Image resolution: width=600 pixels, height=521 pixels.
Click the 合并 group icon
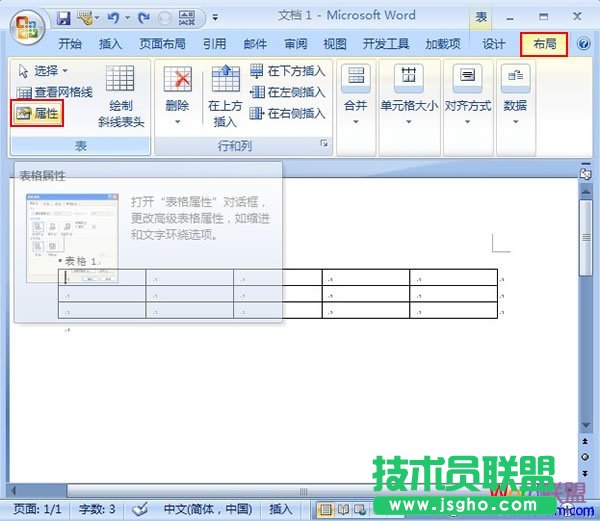point(355,78)
